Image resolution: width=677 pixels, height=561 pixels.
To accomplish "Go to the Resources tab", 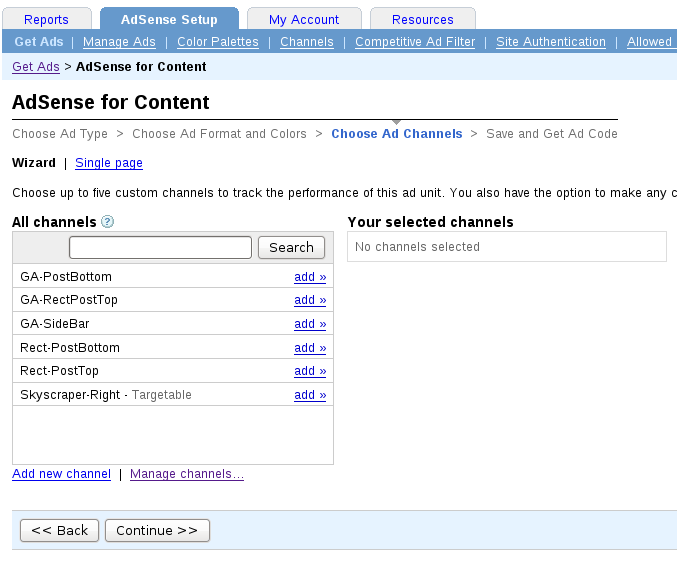I will point(423,19).
